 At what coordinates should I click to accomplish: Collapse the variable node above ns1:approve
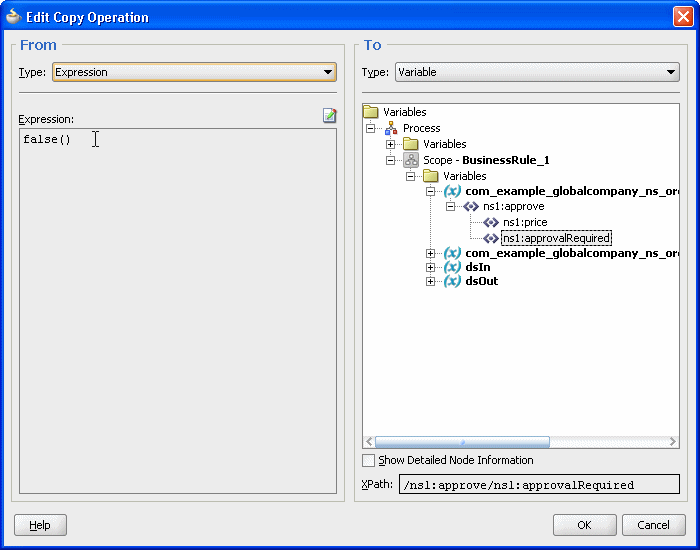pyautogui.click(x=430, y=191)
